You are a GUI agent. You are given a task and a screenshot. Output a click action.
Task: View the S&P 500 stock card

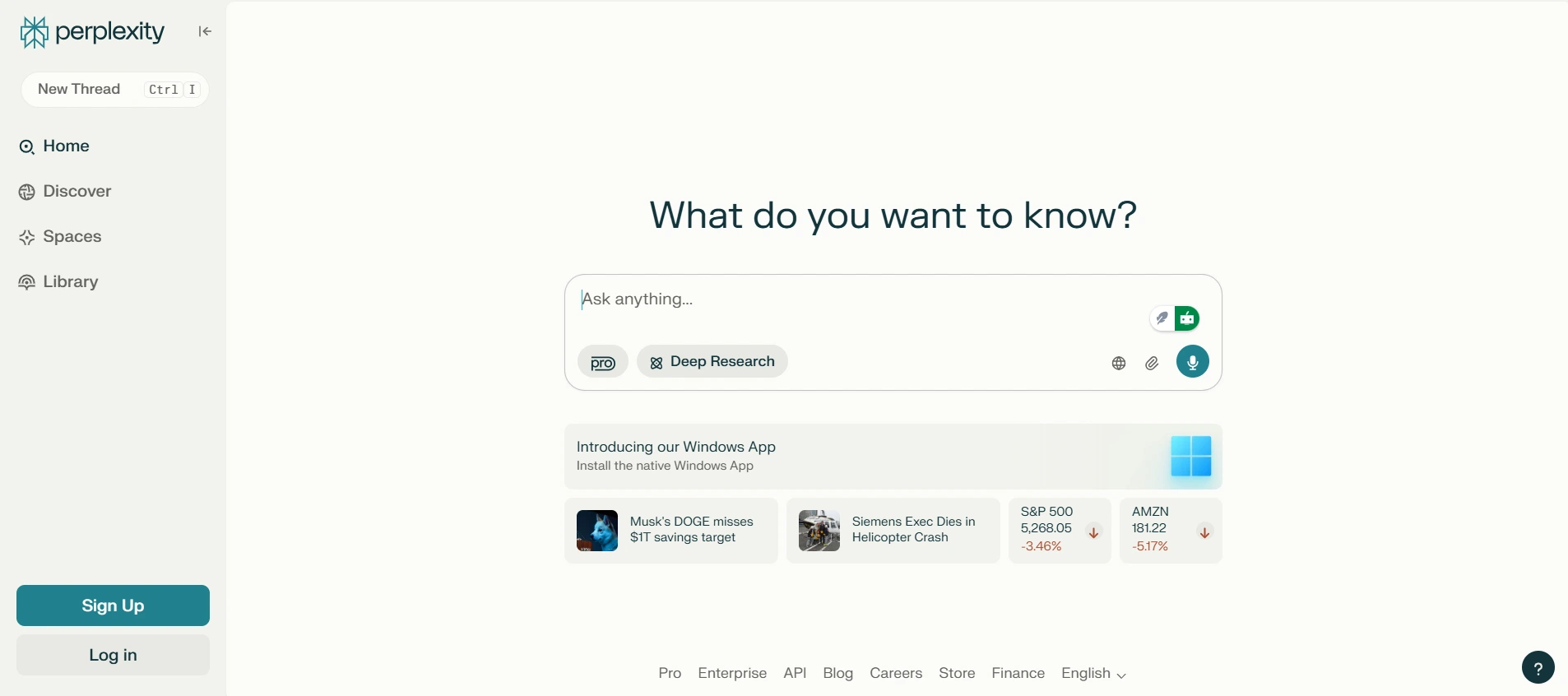(1059, 531)
